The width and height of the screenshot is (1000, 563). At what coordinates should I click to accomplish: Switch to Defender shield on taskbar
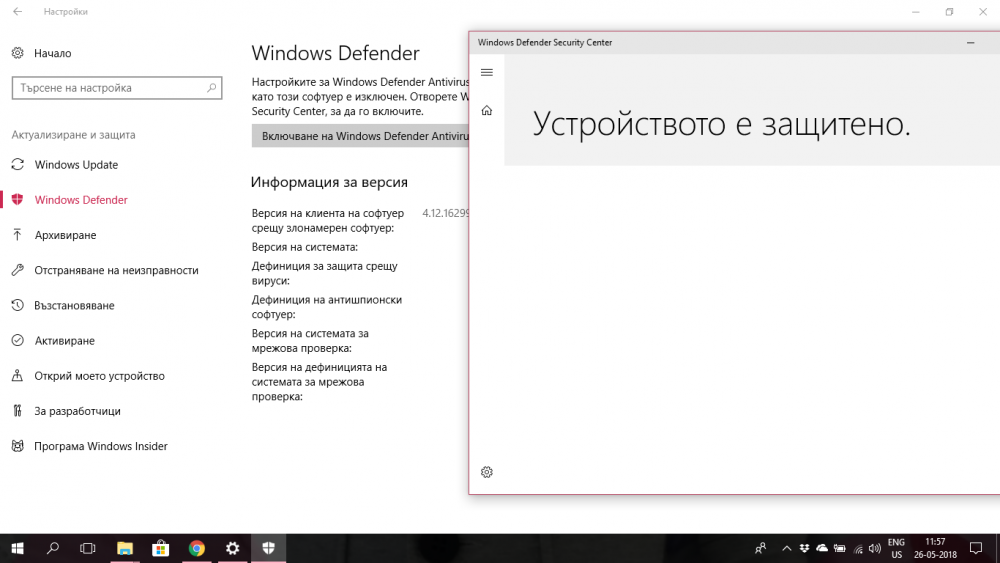(268, 548)
